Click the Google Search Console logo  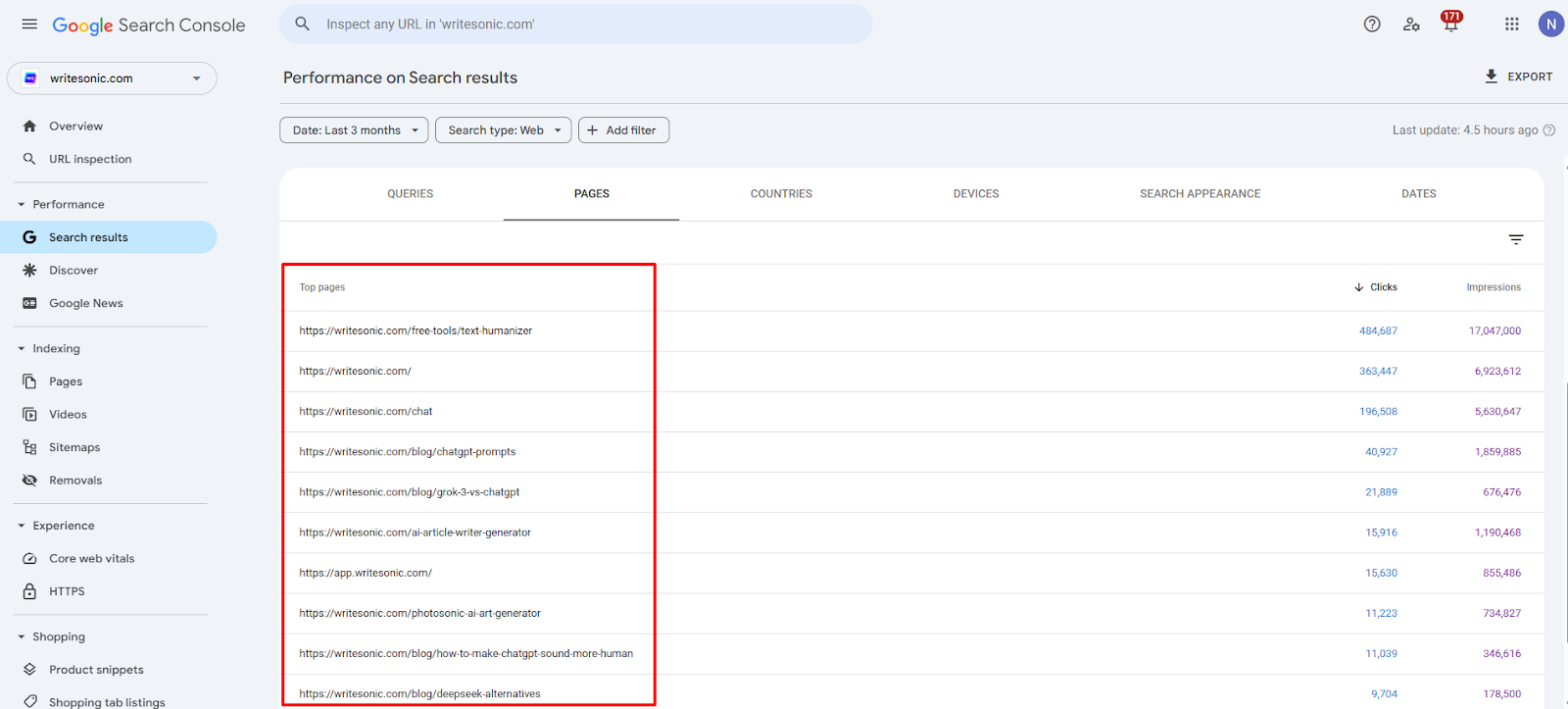coord(149,25)
